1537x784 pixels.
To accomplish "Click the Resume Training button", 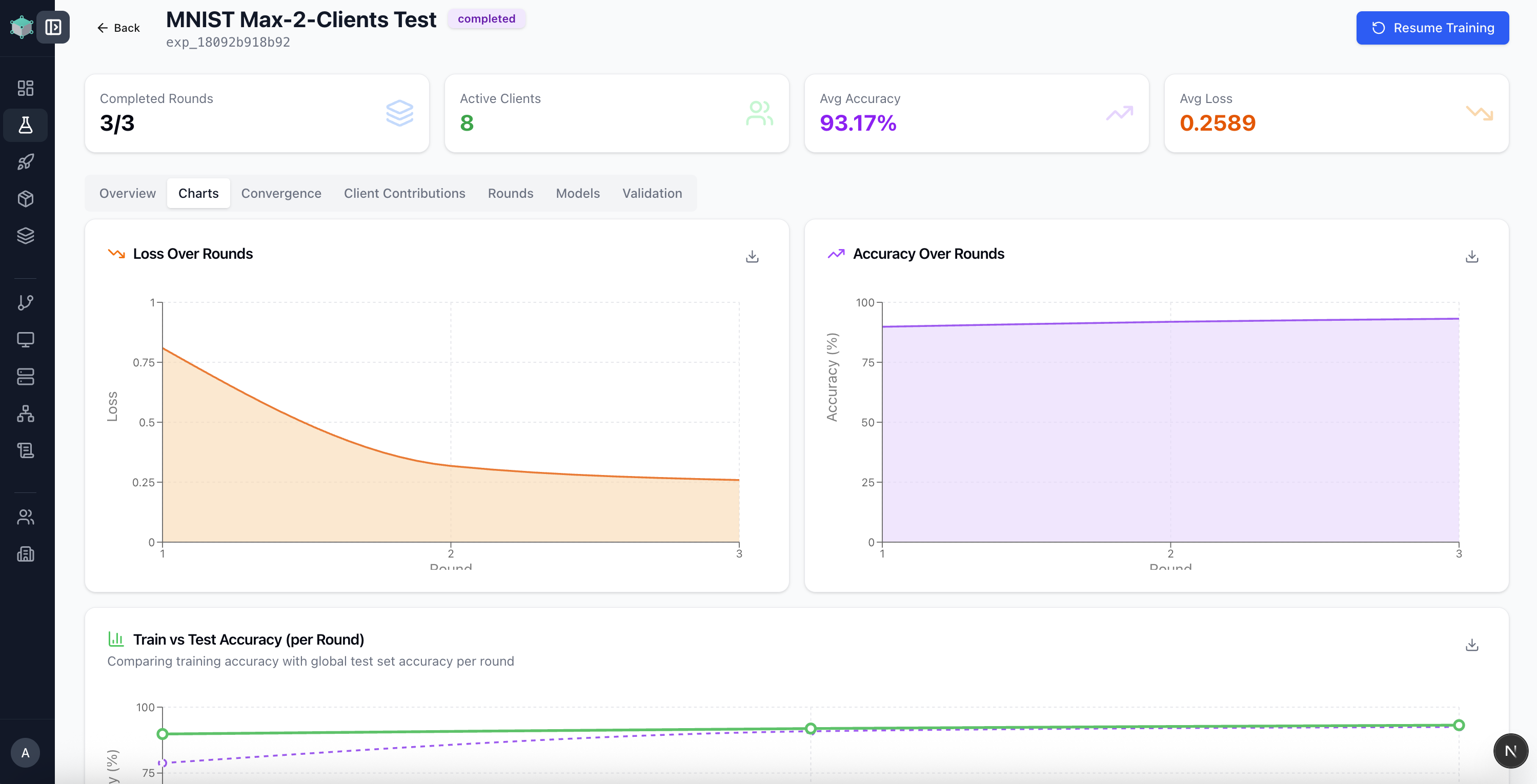I will coord(1432,28).
